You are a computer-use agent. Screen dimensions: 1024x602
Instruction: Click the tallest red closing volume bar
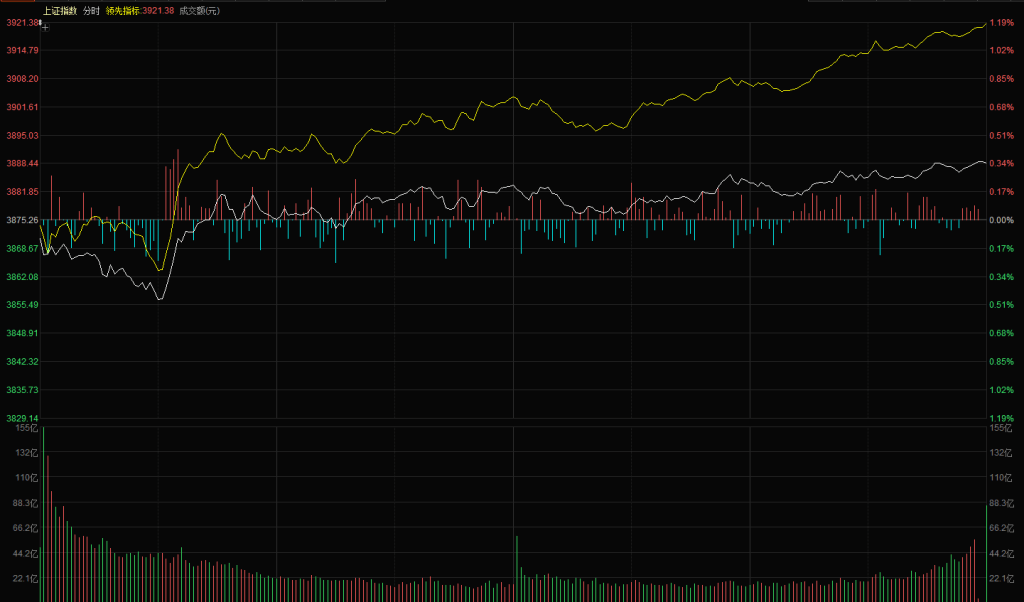[x=975, y=570]
